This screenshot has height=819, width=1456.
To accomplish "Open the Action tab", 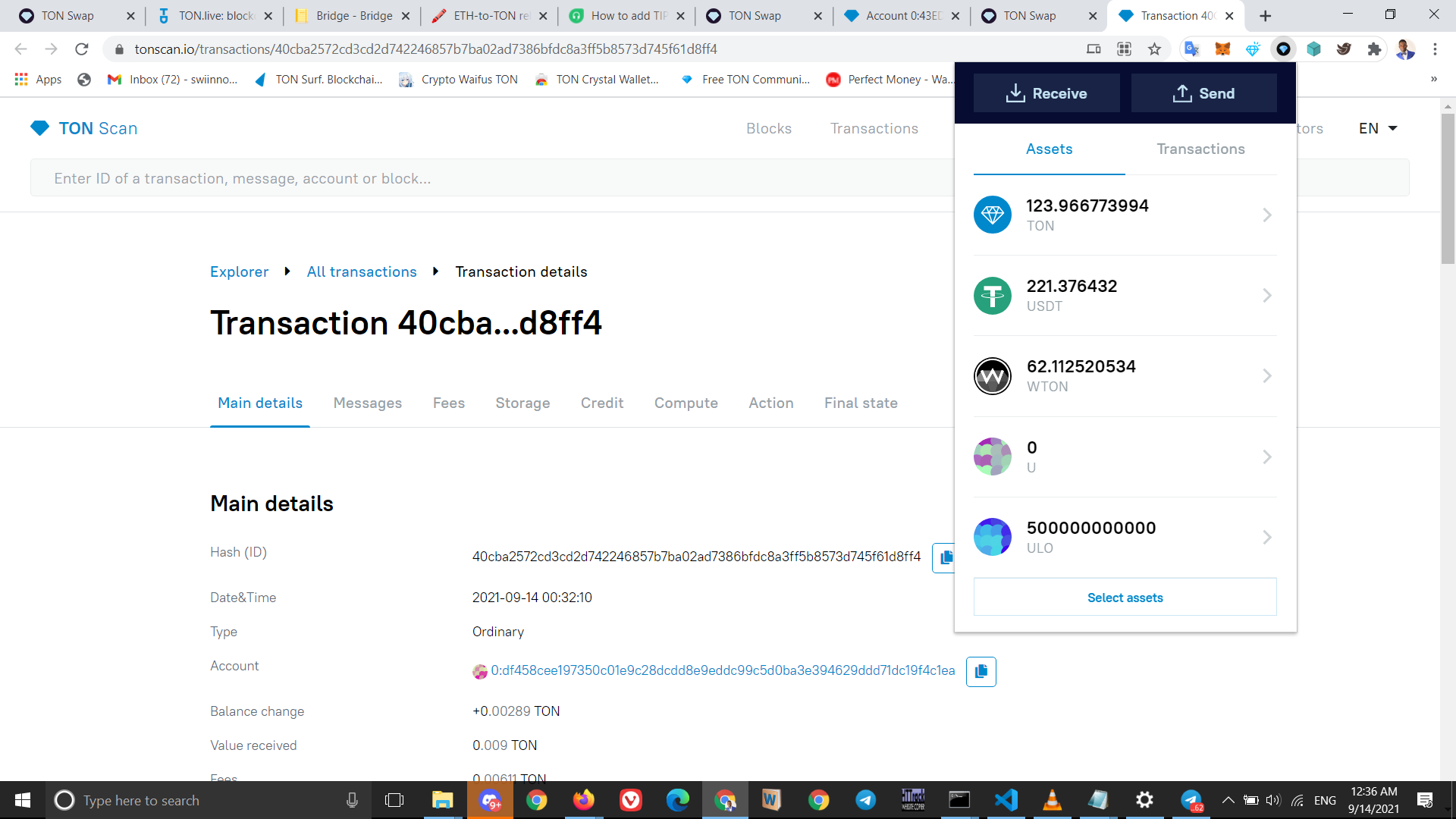I will coord(771,403).
